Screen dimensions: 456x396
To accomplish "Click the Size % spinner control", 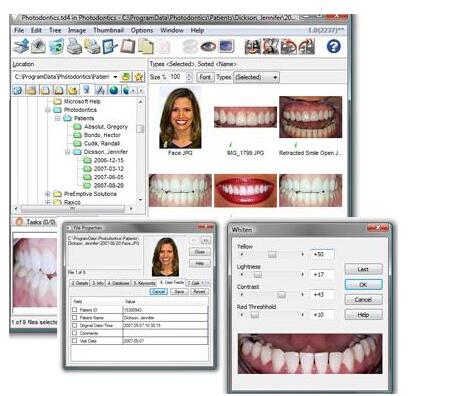I will pos(189,77).
